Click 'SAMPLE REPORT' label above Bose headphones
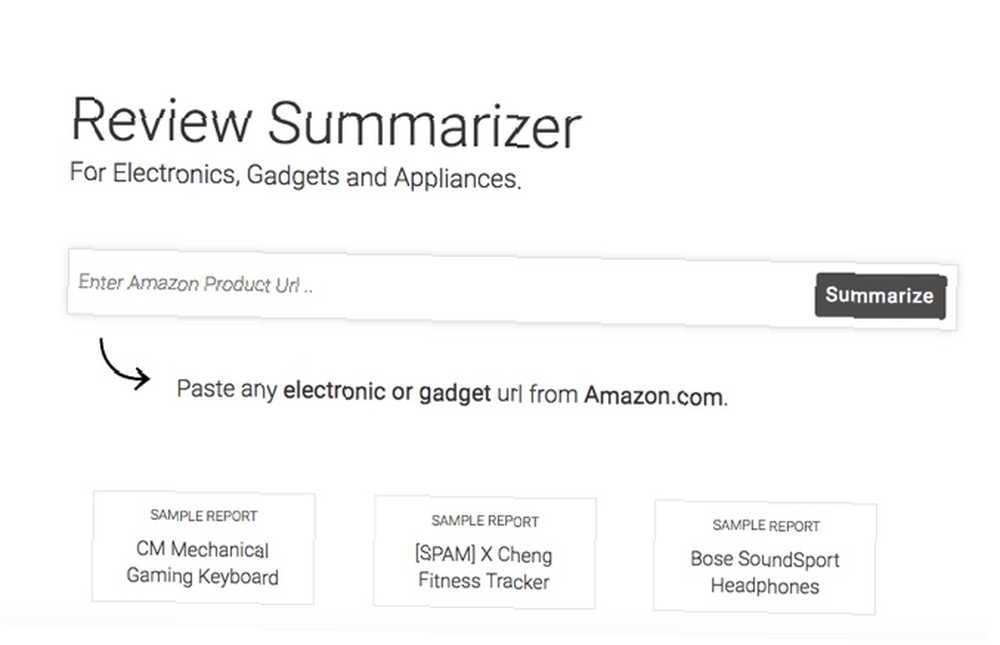This screenshot has width=1000, height=645. pyautogui.click(x=766, y=525)
